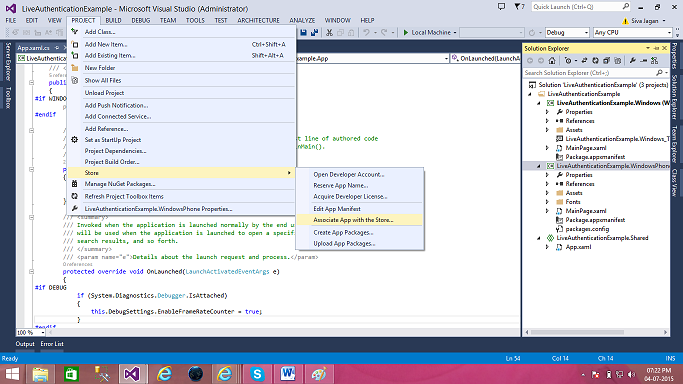This screenshot has width=683, height=384.
Task: Choose Set as StartUp Project
Action: tap(182, 140)
